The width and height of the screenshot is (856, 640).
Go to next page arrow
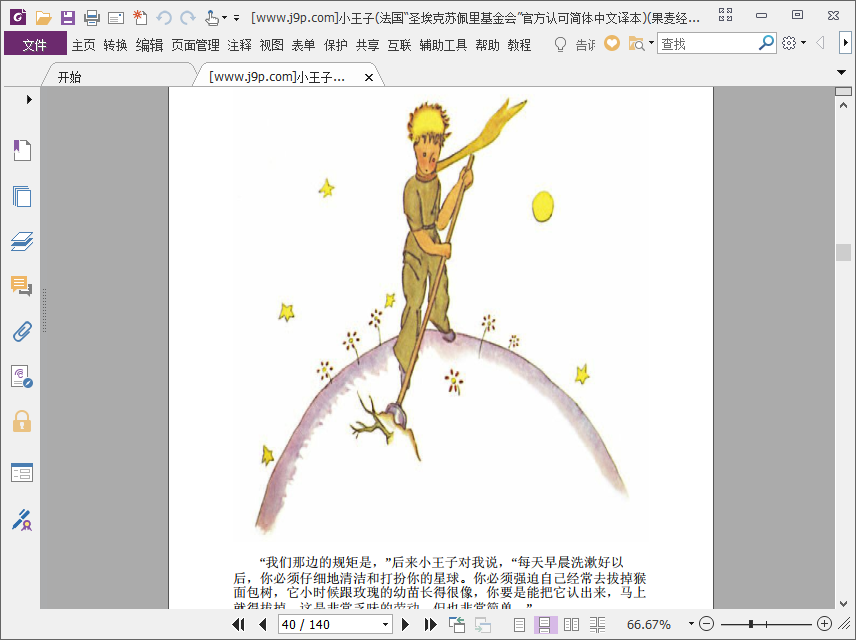pyautogui.click(x=405, y=624)
